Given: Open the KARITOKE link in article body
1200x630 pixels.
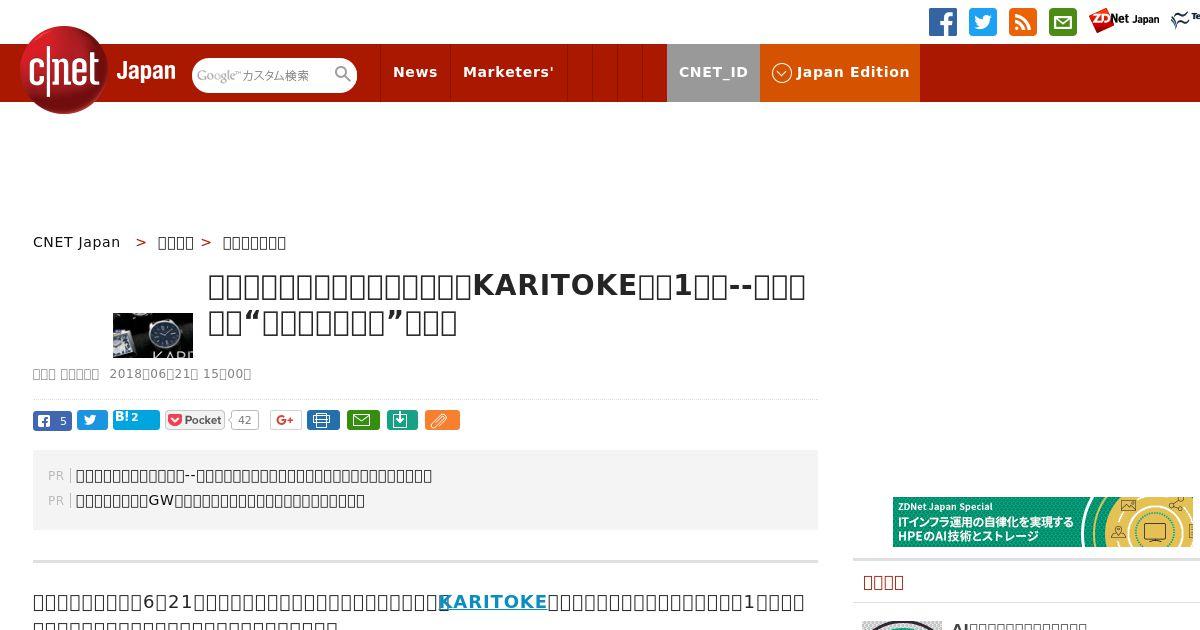Looking at the screenshot, I should tap(493, 602).
